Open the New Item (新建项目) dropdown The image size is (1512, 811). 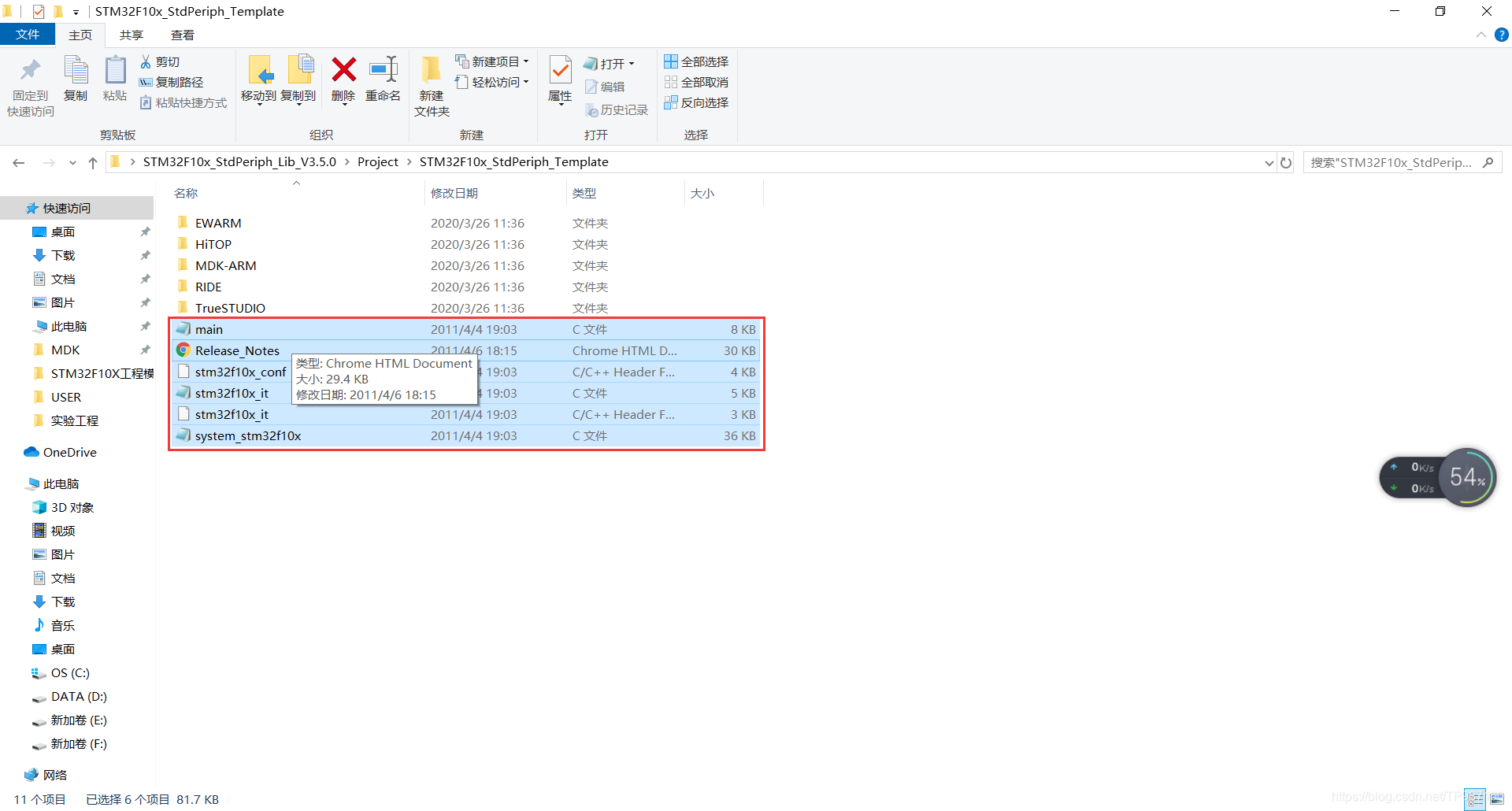click(x=491, y=61)
